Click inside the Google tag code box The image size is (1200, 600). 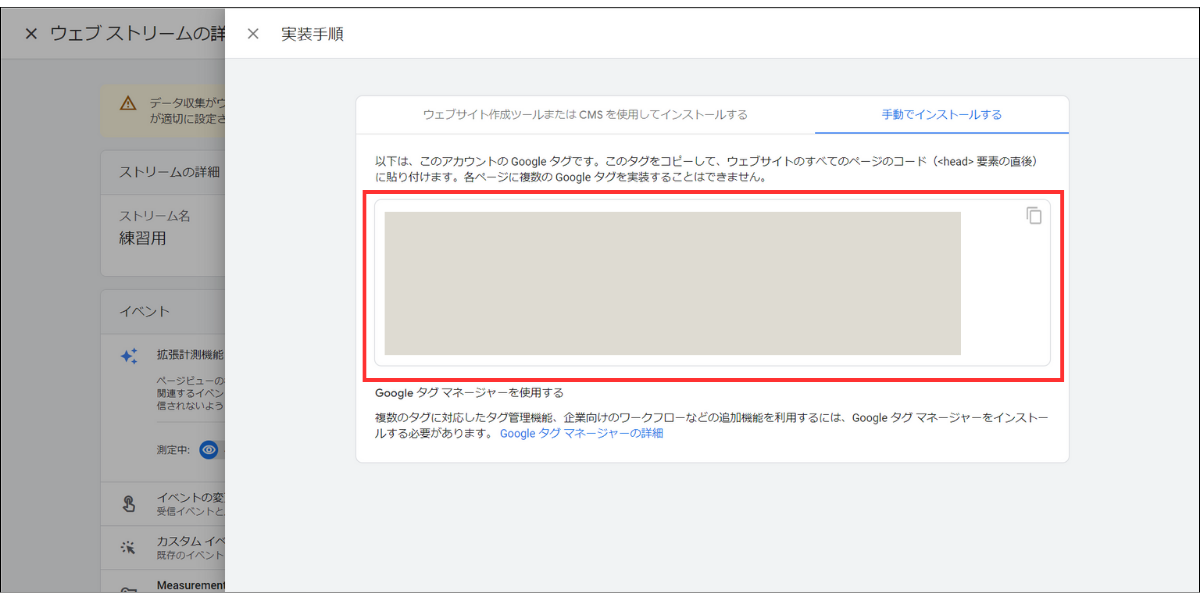pos(712,283)
